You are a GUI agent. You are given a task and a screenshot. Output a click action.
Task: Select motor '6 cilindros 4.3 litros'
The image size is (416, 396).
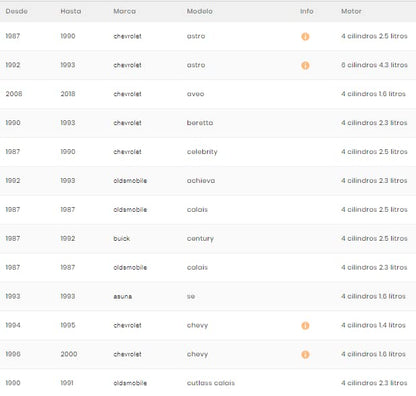point(374,65)
